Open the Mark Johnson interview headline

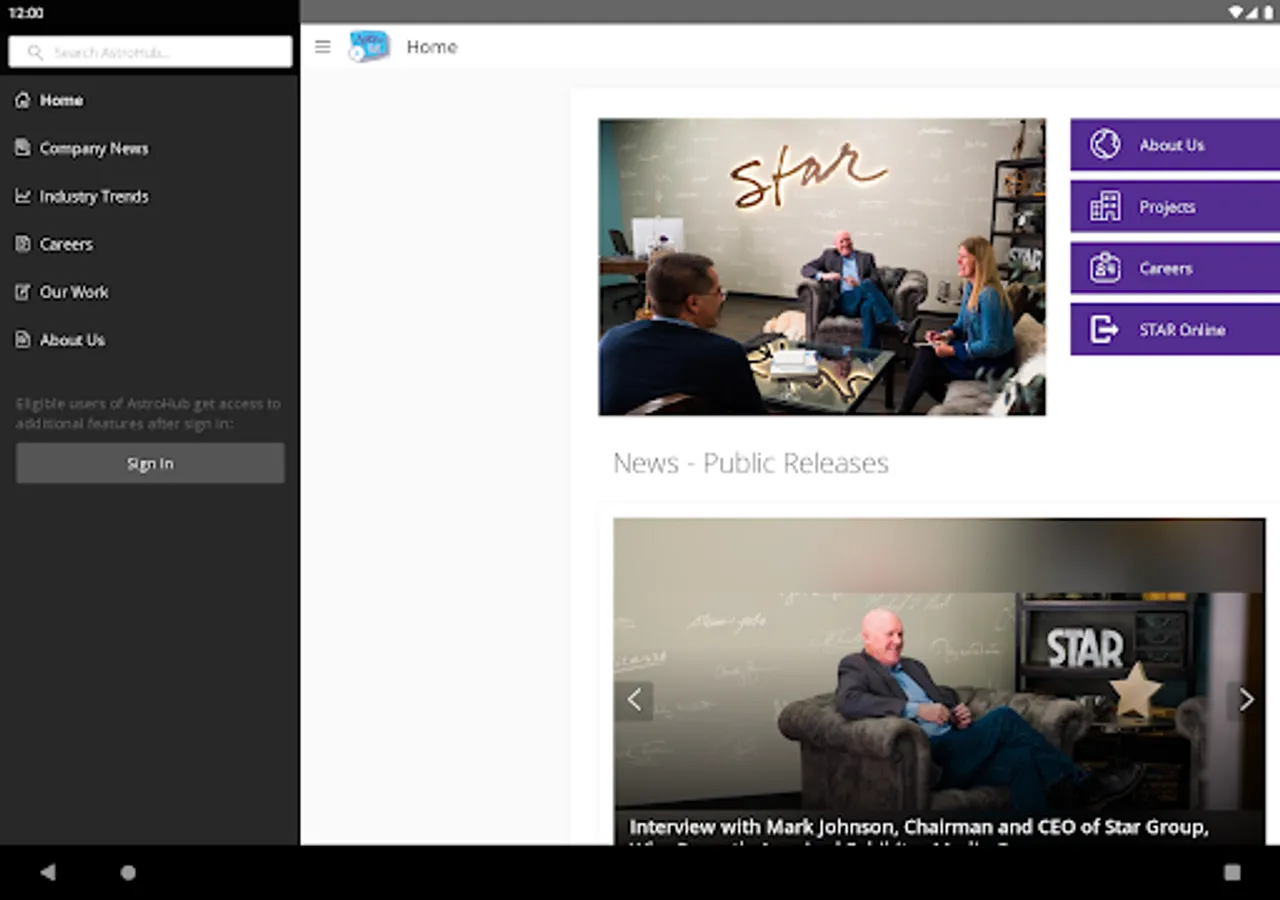coord(918,830)
